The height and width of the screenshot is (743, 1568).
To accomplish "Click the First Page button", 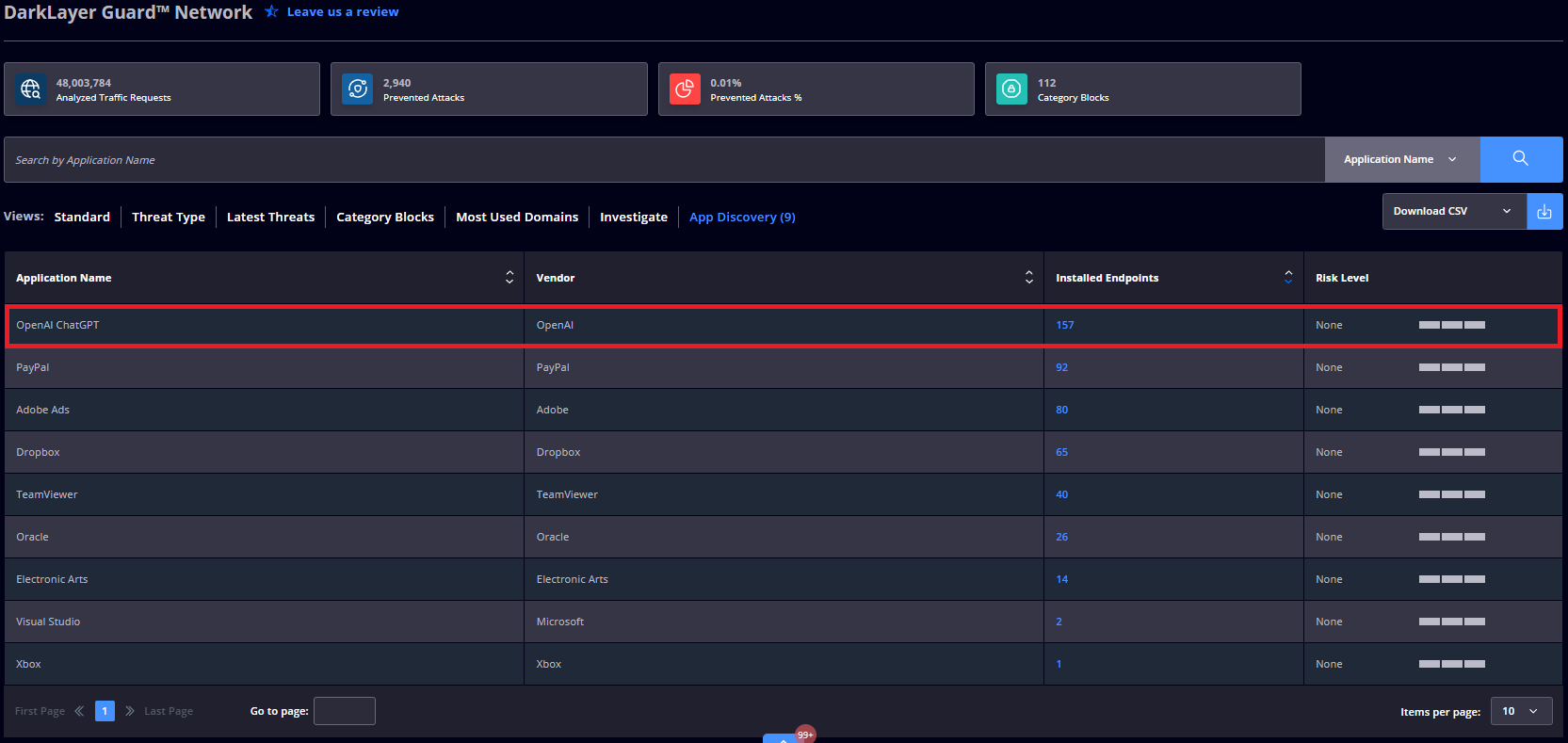I will pos(40,711).
